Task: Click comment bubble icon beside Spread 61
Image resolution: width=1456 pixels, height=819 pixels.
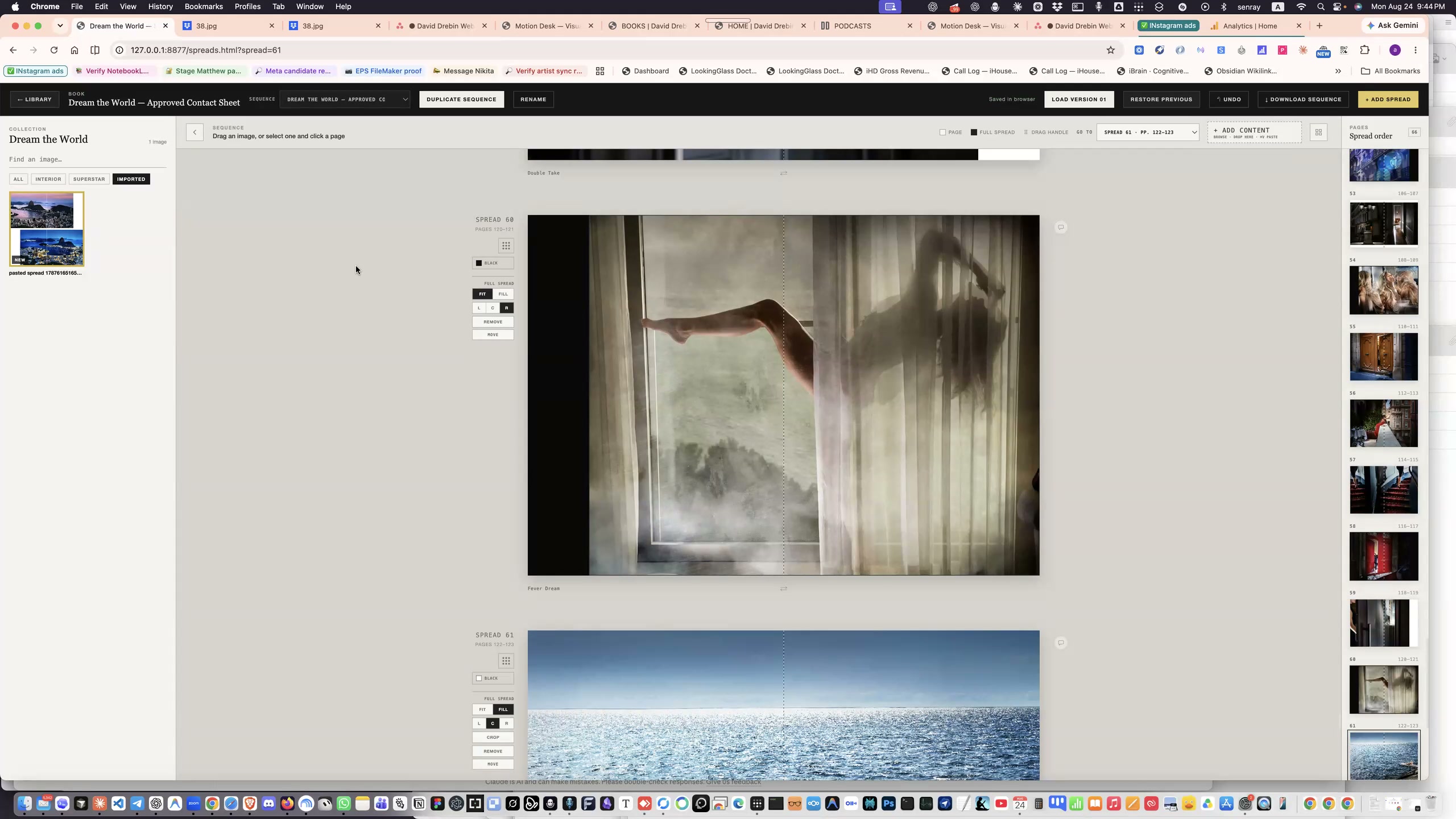Action: coord(1061,643)
